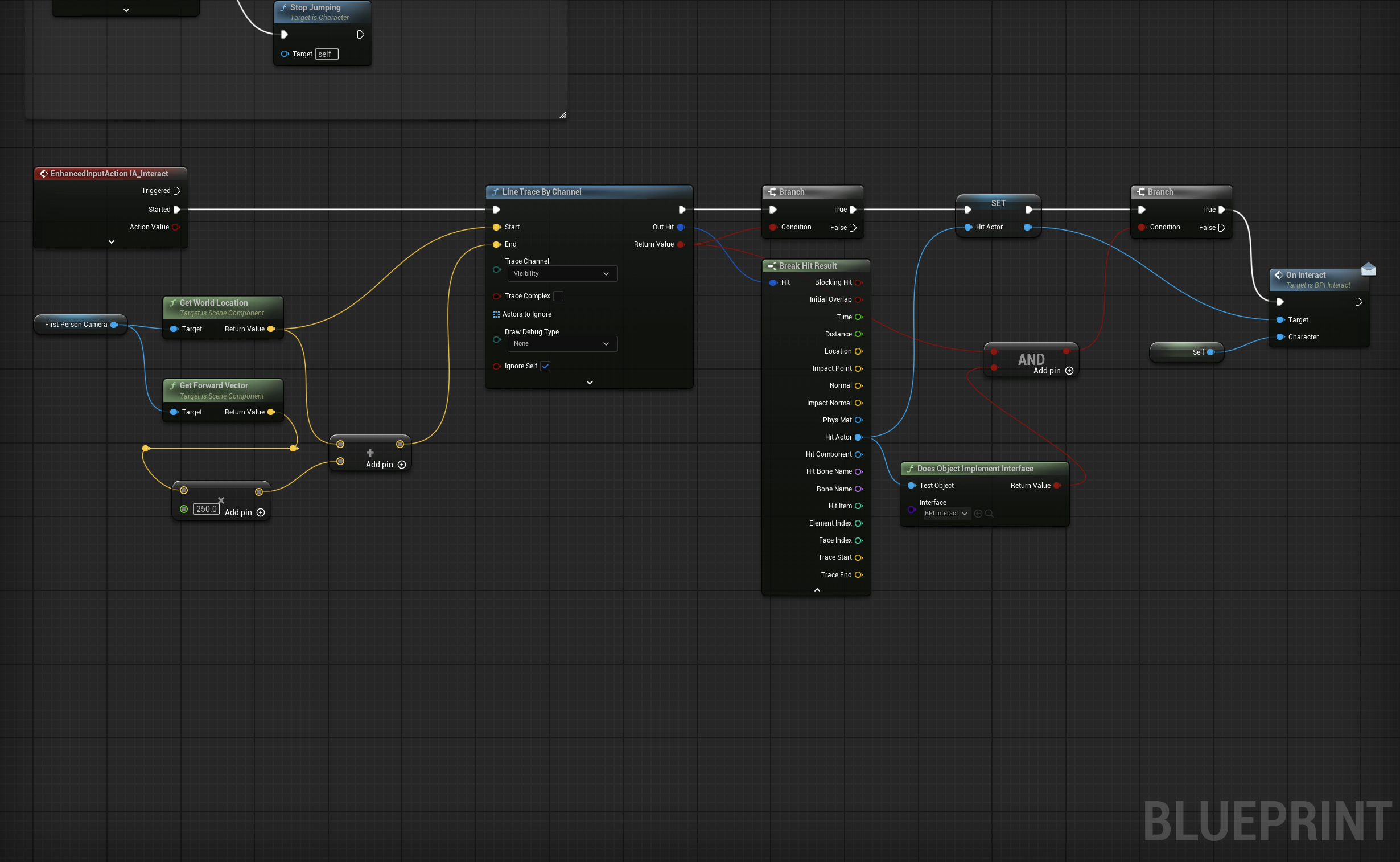
Task: Expand the IA_Interact node with its chevron
Action: 111,241
